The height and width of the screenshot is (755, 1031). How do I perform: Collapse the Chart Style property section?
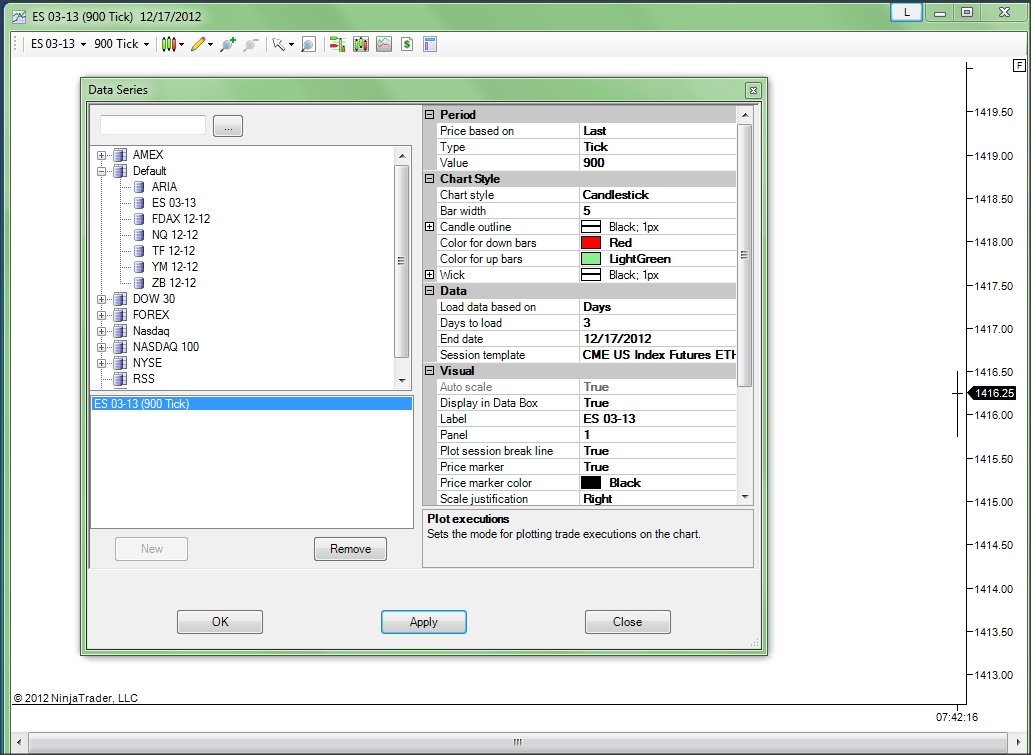(x=429, y=179)
